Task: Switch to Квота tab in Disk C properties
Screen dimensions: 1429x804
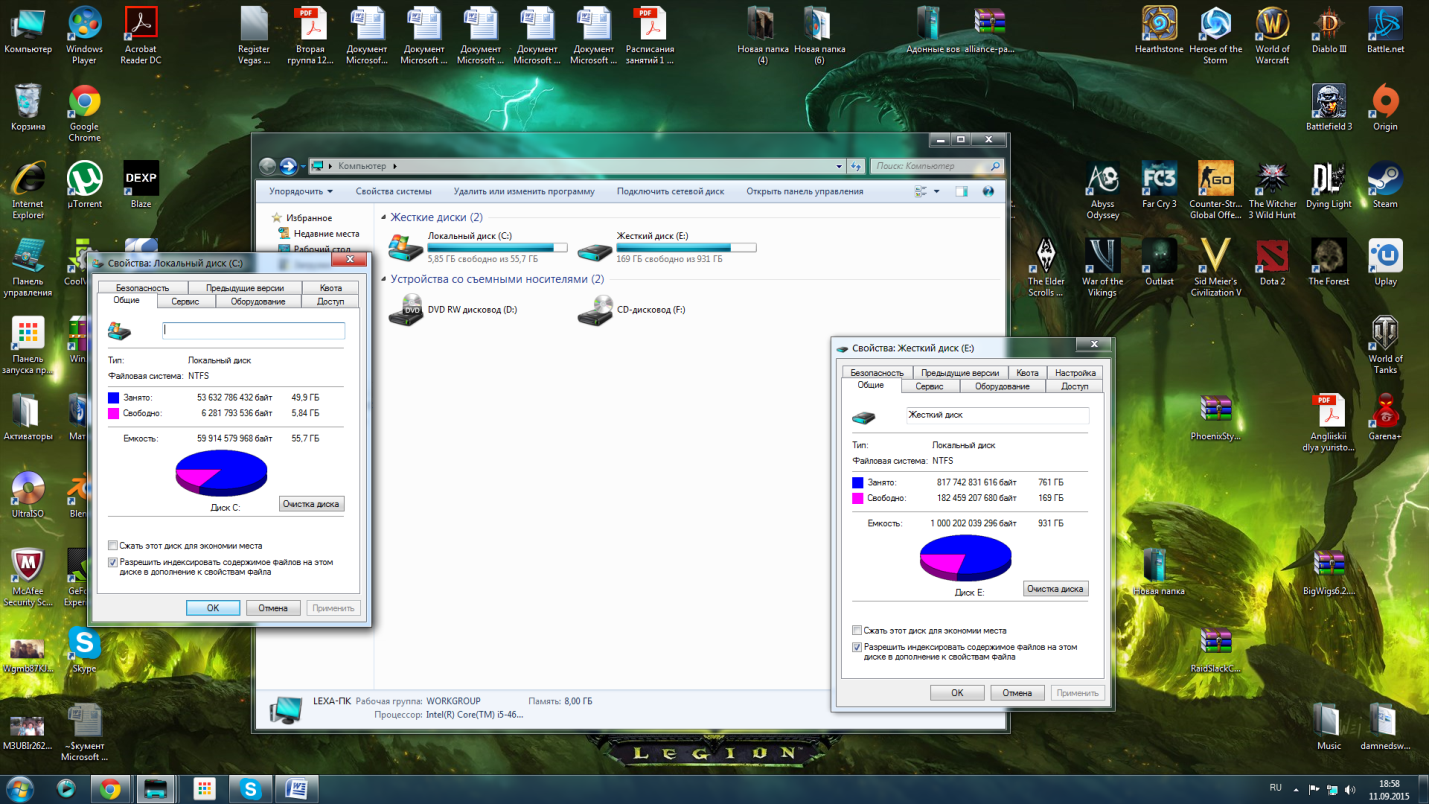Action: coord(331,288)
